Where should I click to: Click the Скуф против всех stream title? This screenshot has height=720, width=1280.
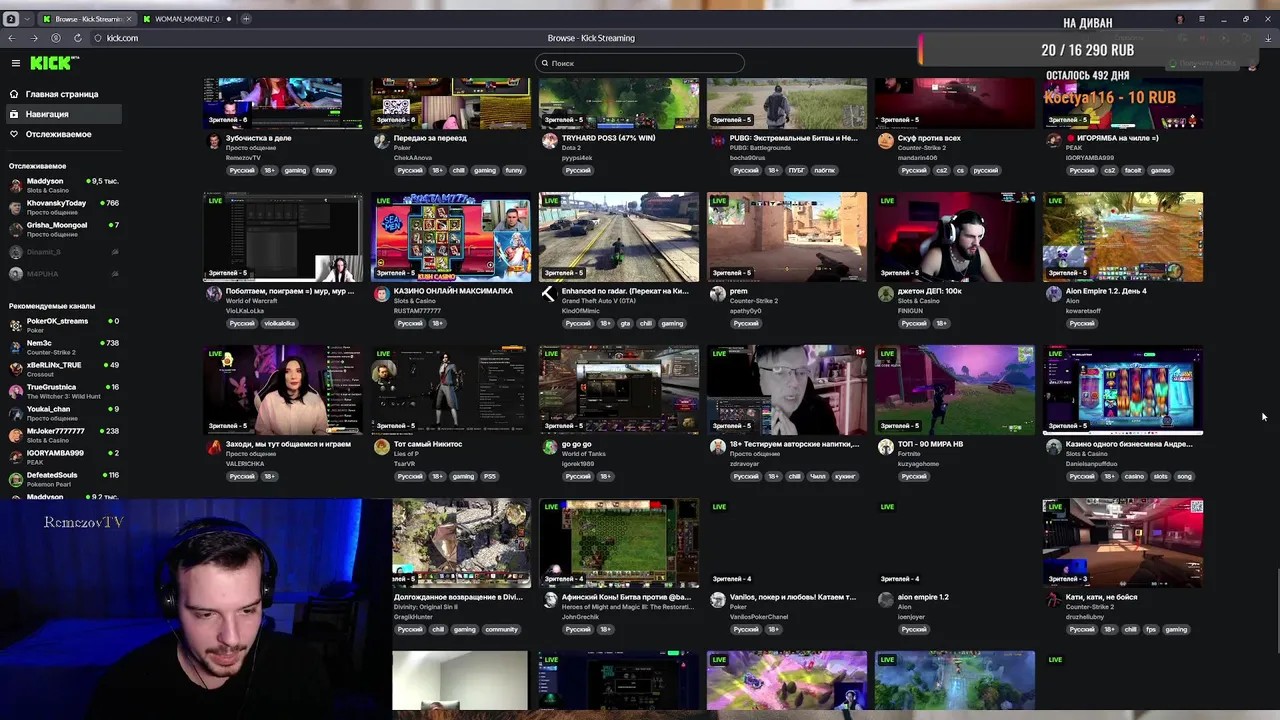(929, 138)
